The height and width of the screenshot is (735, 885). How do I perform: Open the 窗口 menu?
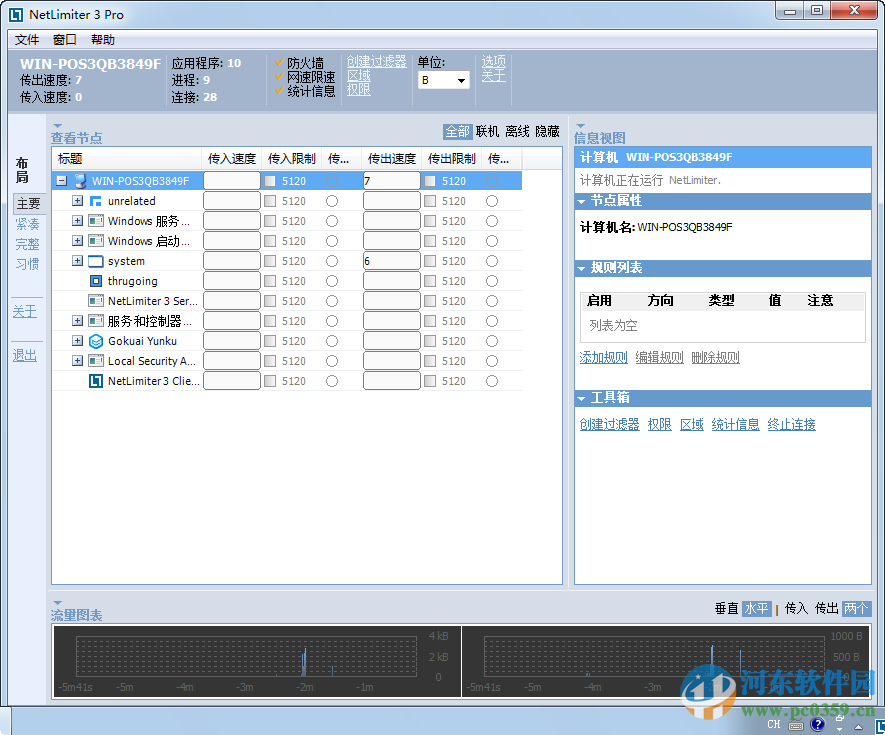pos(63,39)
